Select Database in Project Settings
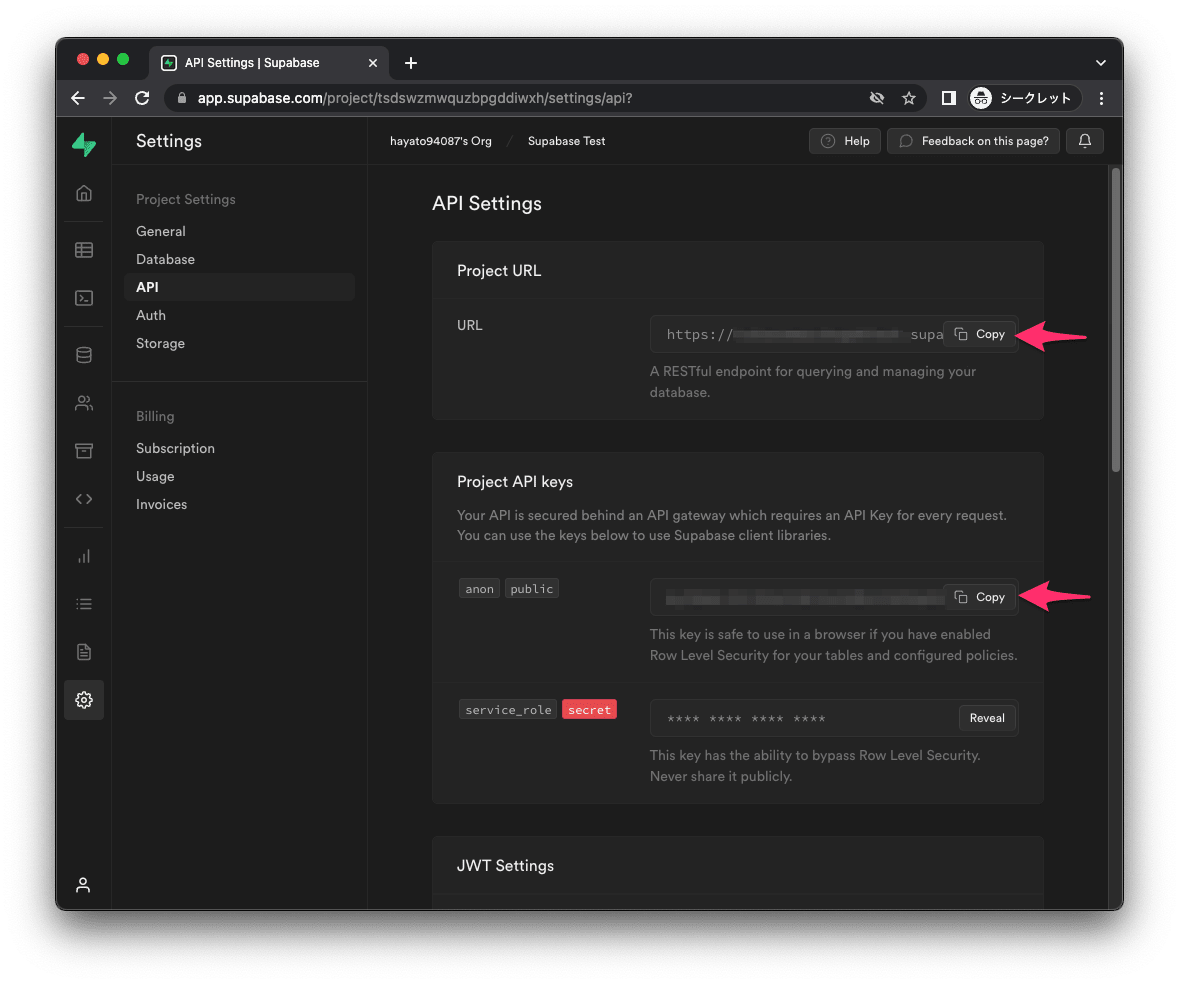Screen dimensions: 1179x984 tap(165, 259)
